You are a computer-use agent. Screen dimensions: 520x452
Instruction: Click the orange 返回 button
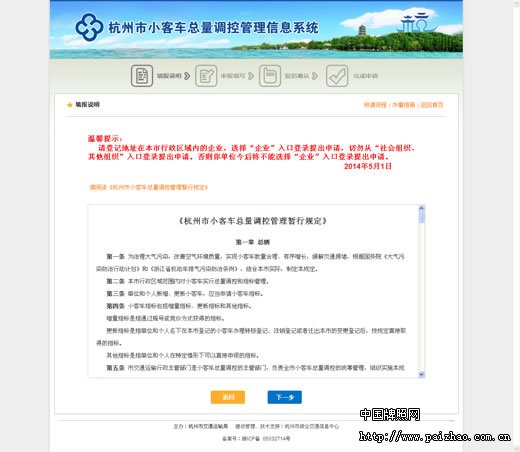[228, 397]
